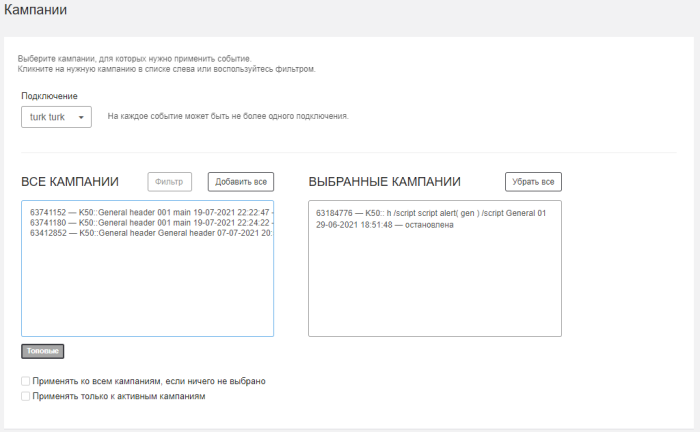Choose campaign 63741180 from the left list
700x432 pixels.
pyautogui.click(x=150, y=223)
